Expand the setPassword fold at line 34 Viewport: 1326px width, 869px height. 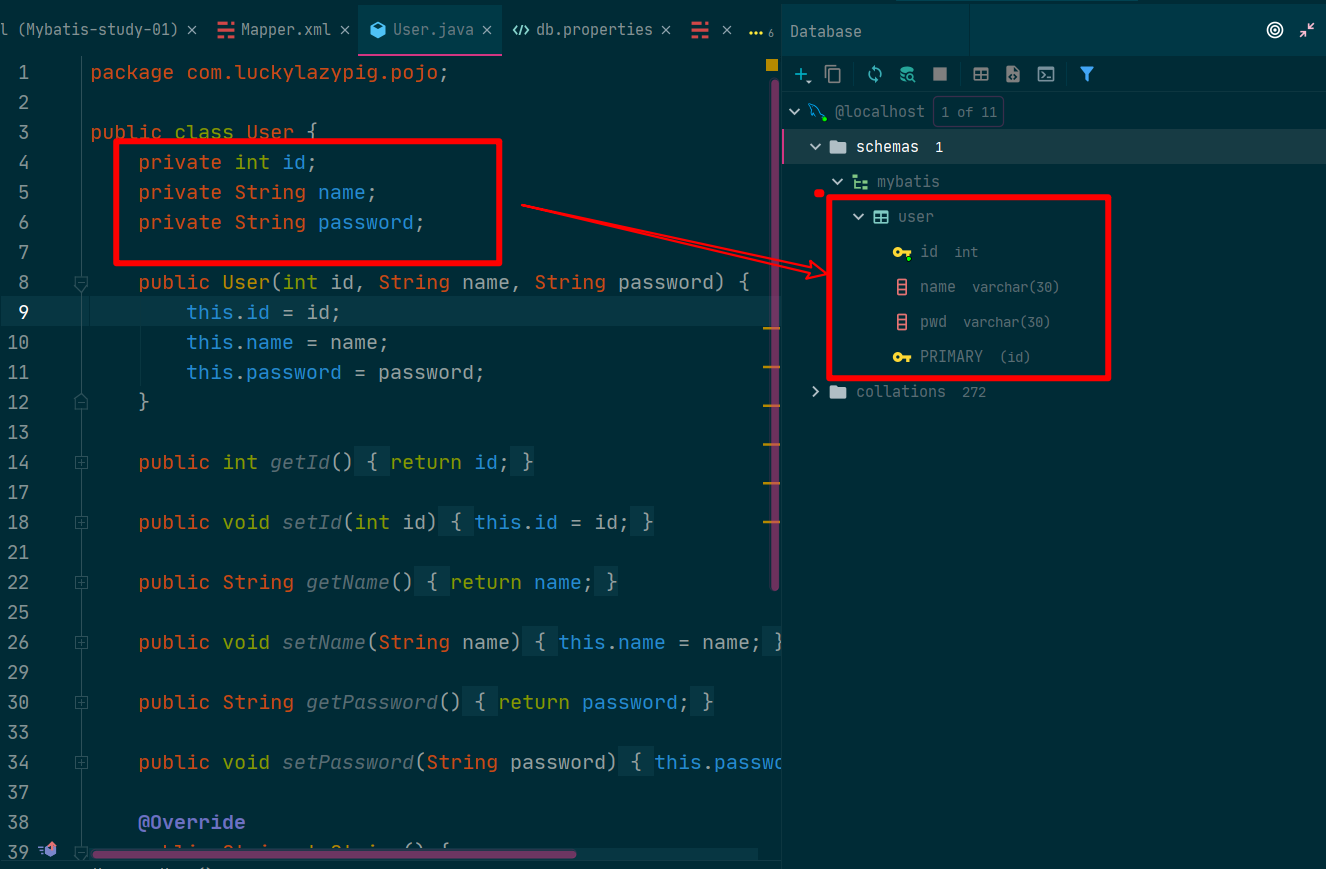(81, 763)
